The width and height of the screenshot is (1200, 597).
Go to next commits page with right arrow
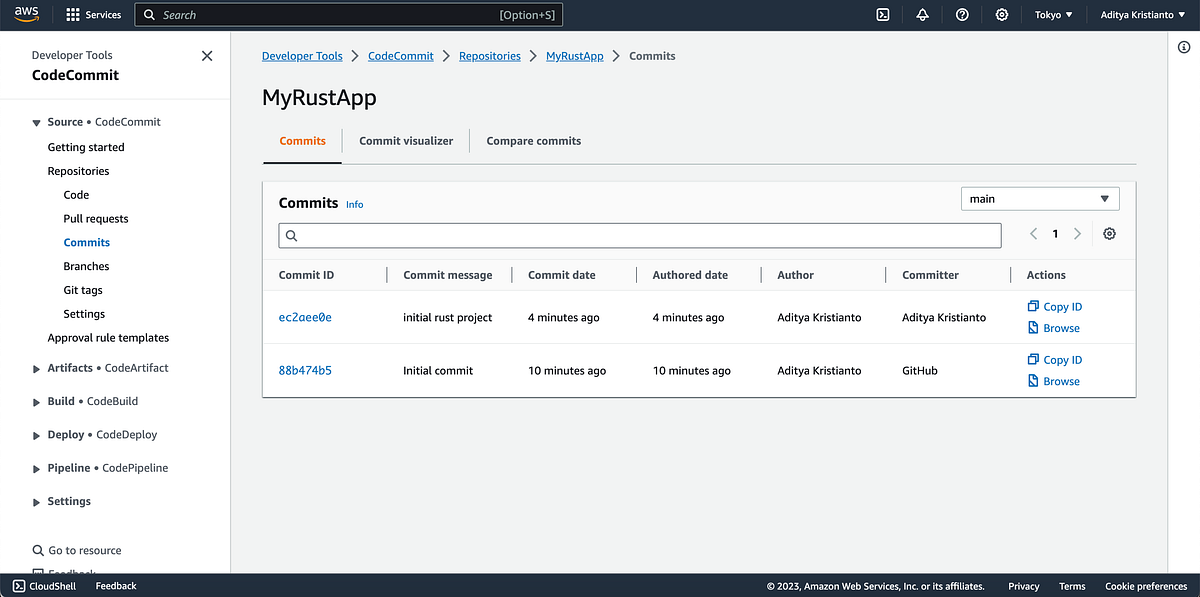[1077, 233]
